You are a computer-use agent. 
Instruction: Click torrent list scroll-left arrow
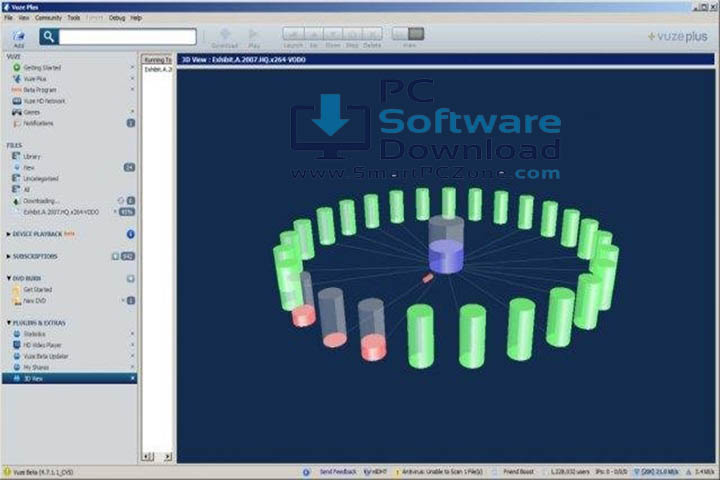click(147, 457)
